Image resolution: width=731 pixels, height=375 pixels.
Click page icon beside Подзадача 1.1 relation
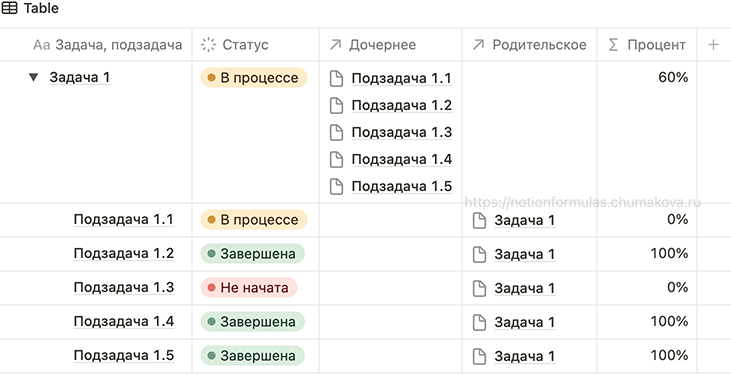coord(336,78)
